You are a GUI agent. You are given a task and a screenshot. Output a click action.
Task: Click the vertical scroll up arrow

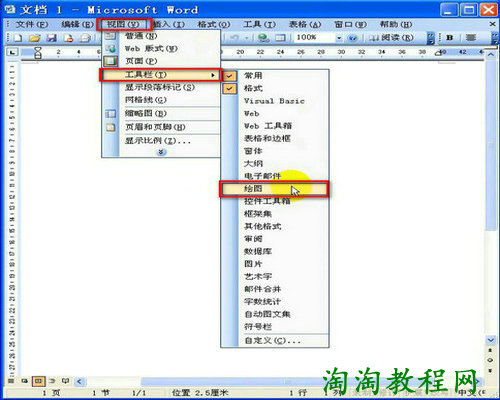click(x=491, y=54)
